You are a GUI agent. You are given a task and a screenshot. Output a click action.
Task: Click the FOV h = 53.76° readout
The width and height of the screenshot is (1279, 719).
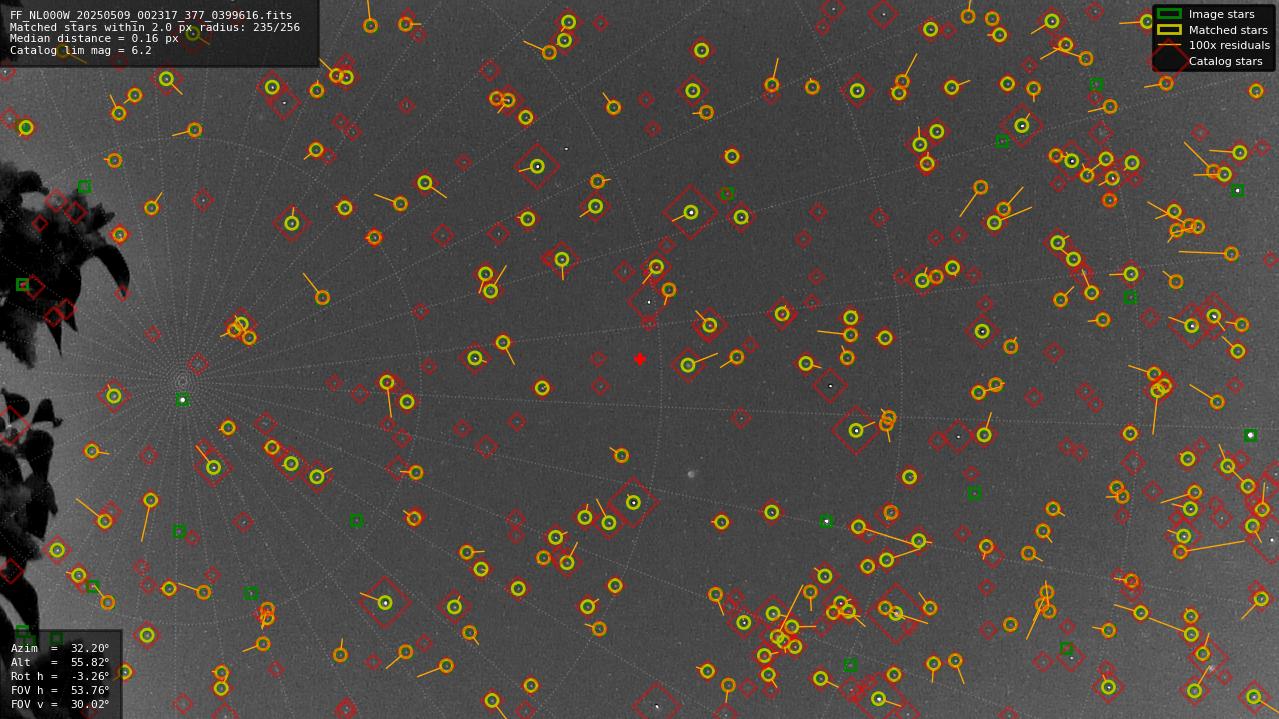[x=60, y=690]
